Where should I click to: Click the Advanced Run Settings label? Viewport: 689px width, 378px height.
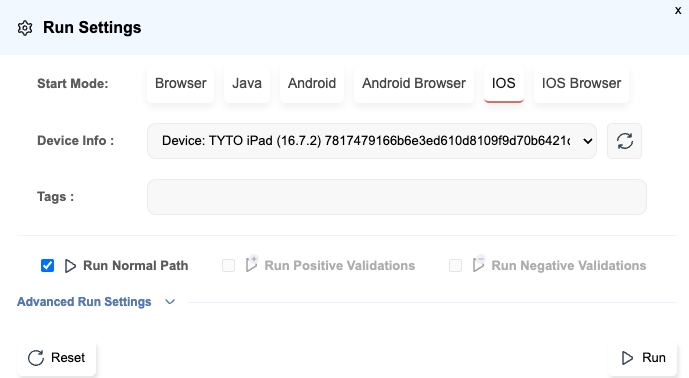tap(84, 302)
